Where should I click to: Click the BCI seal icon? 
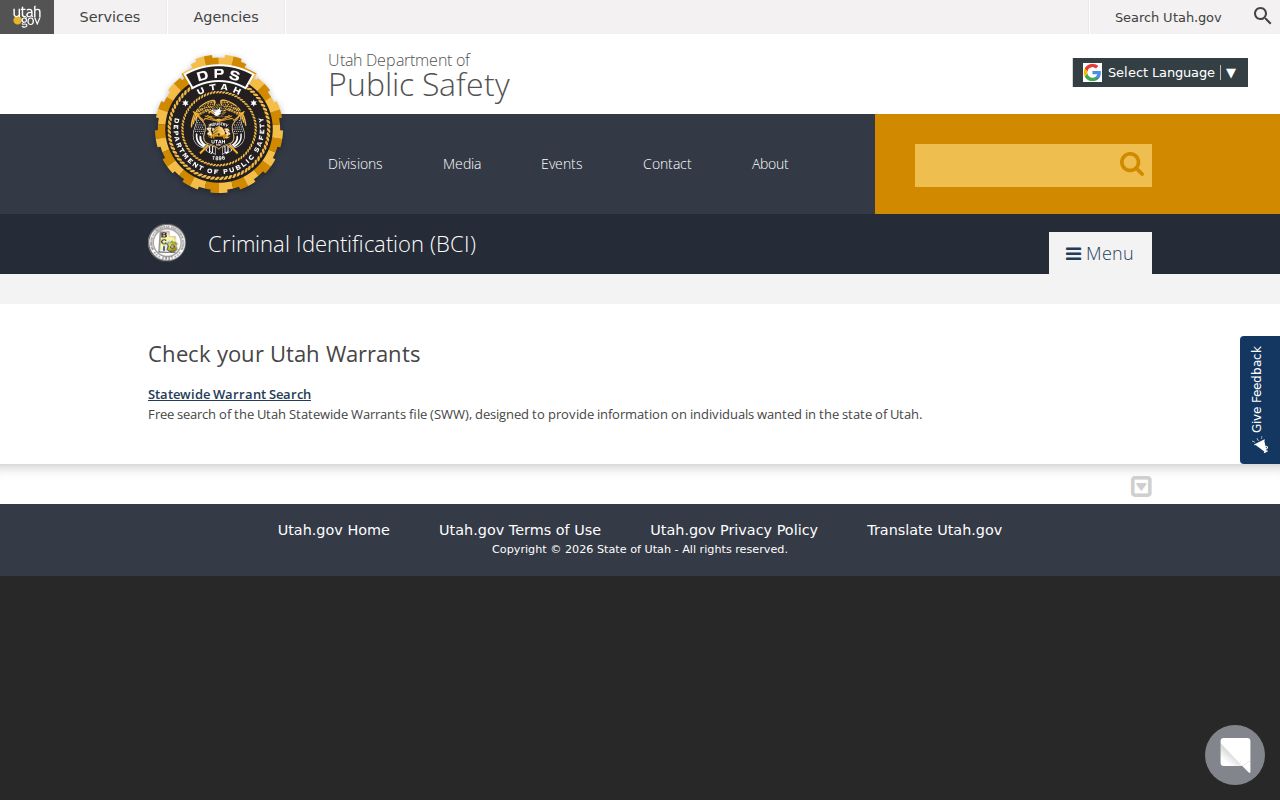click(x=167, y=243)
